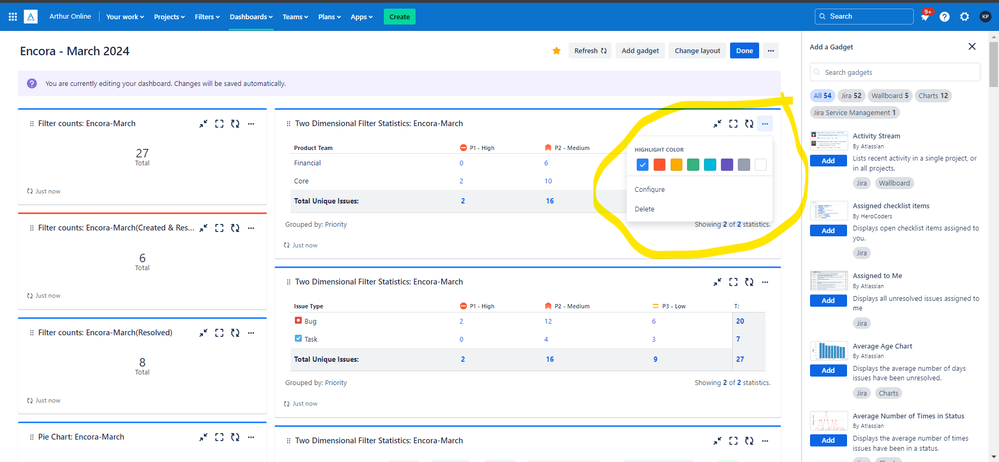999x462 pixels.
Task: Add the Average Age Chart gadget
Action: 828,370
